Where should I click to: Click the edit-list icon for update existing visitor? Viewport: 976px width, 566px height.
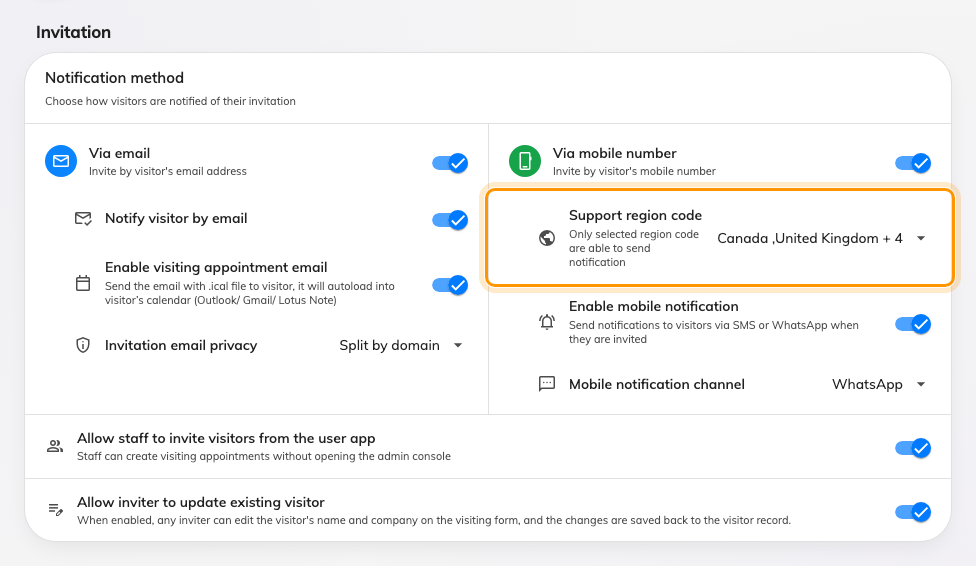(x=55, y=509)
